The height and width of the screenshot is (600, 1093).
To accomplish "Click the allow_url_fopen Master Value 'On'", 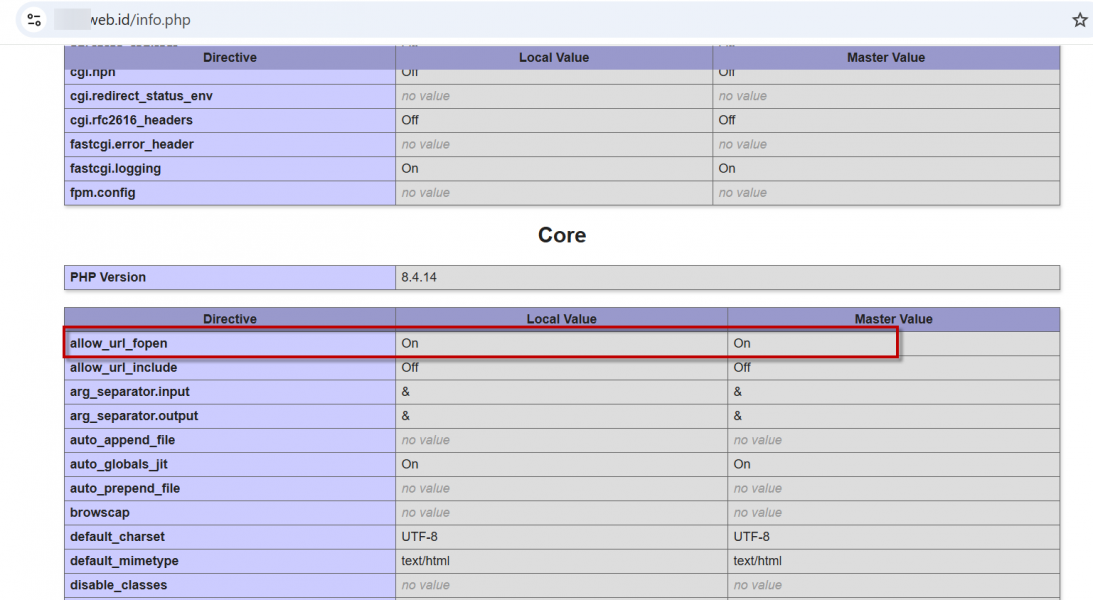I will (x=742, y=343).
